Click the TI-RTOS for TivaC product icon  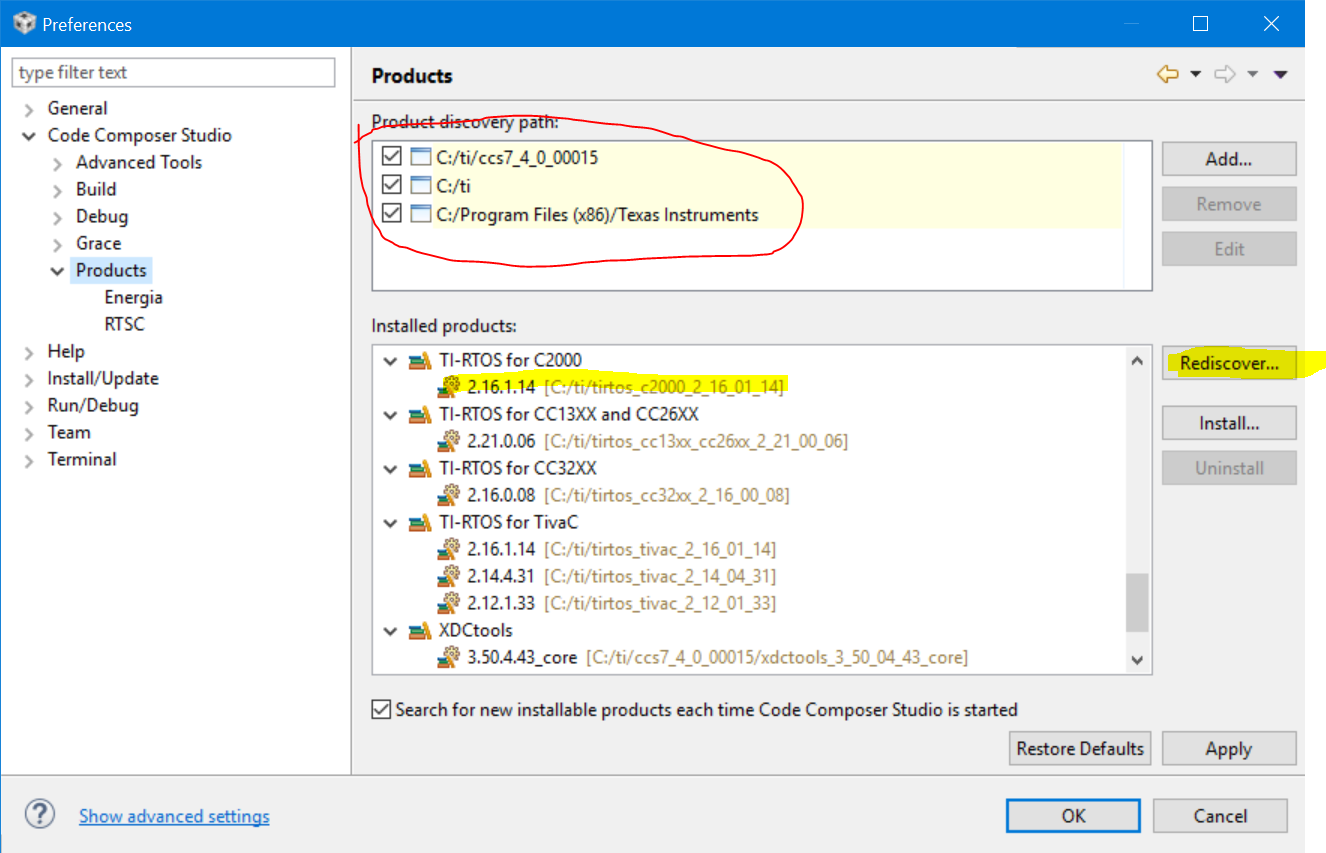[421, 522]
